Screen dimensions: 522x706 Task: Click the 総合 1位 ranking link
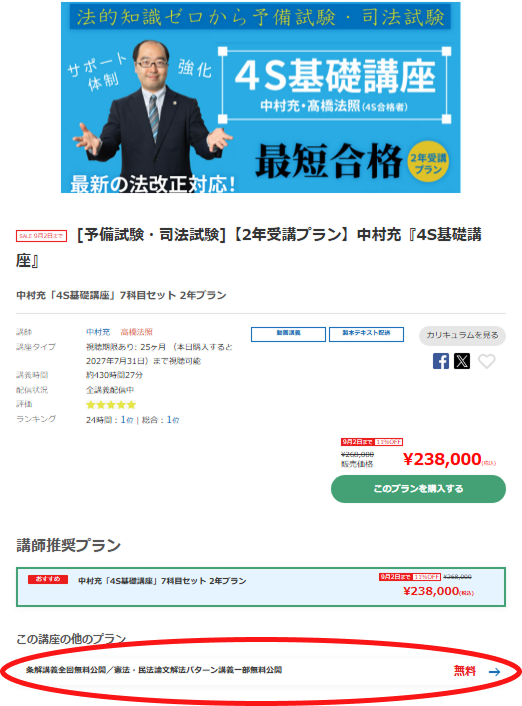pos(173,420)
